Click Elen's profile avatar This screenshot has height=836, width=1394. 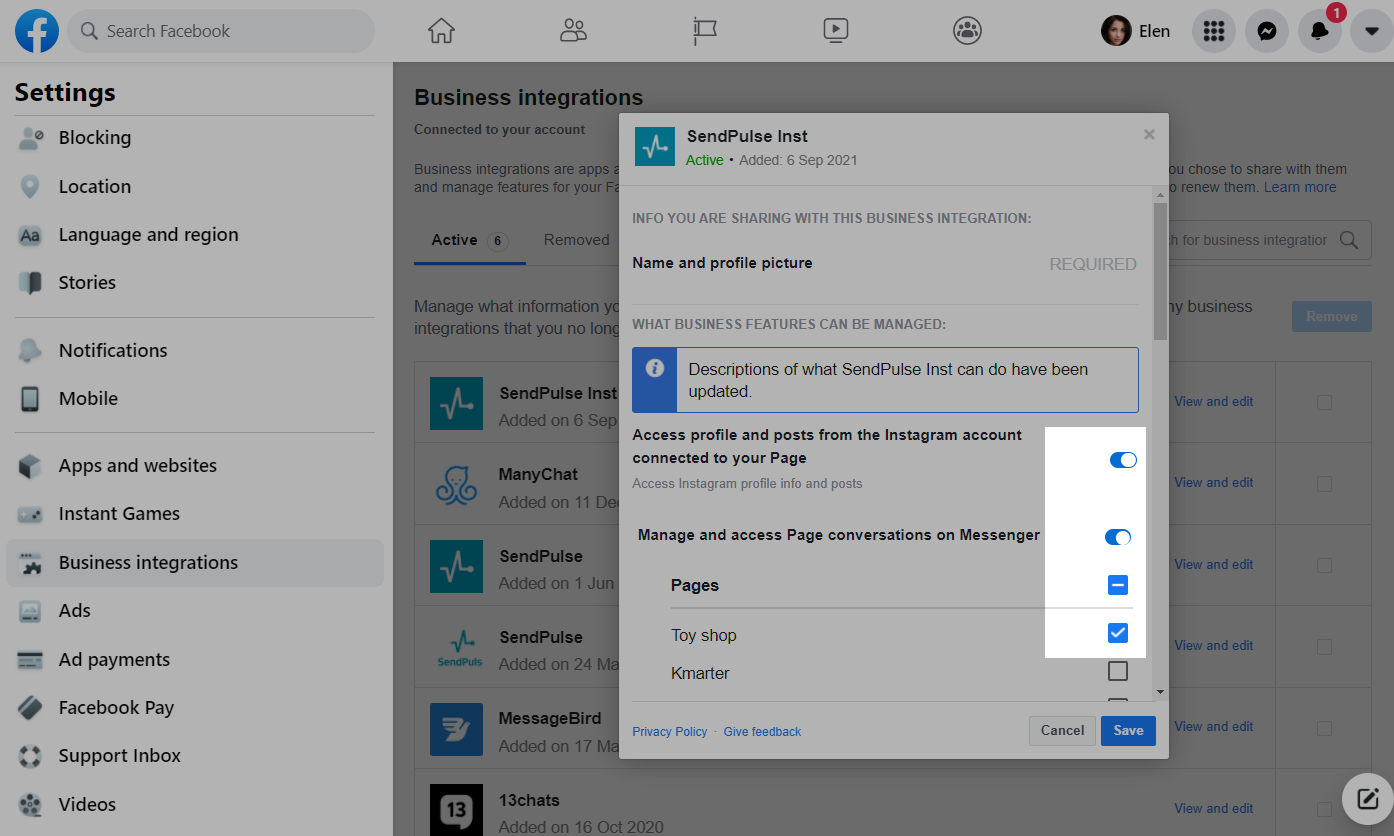point(1116,31)
